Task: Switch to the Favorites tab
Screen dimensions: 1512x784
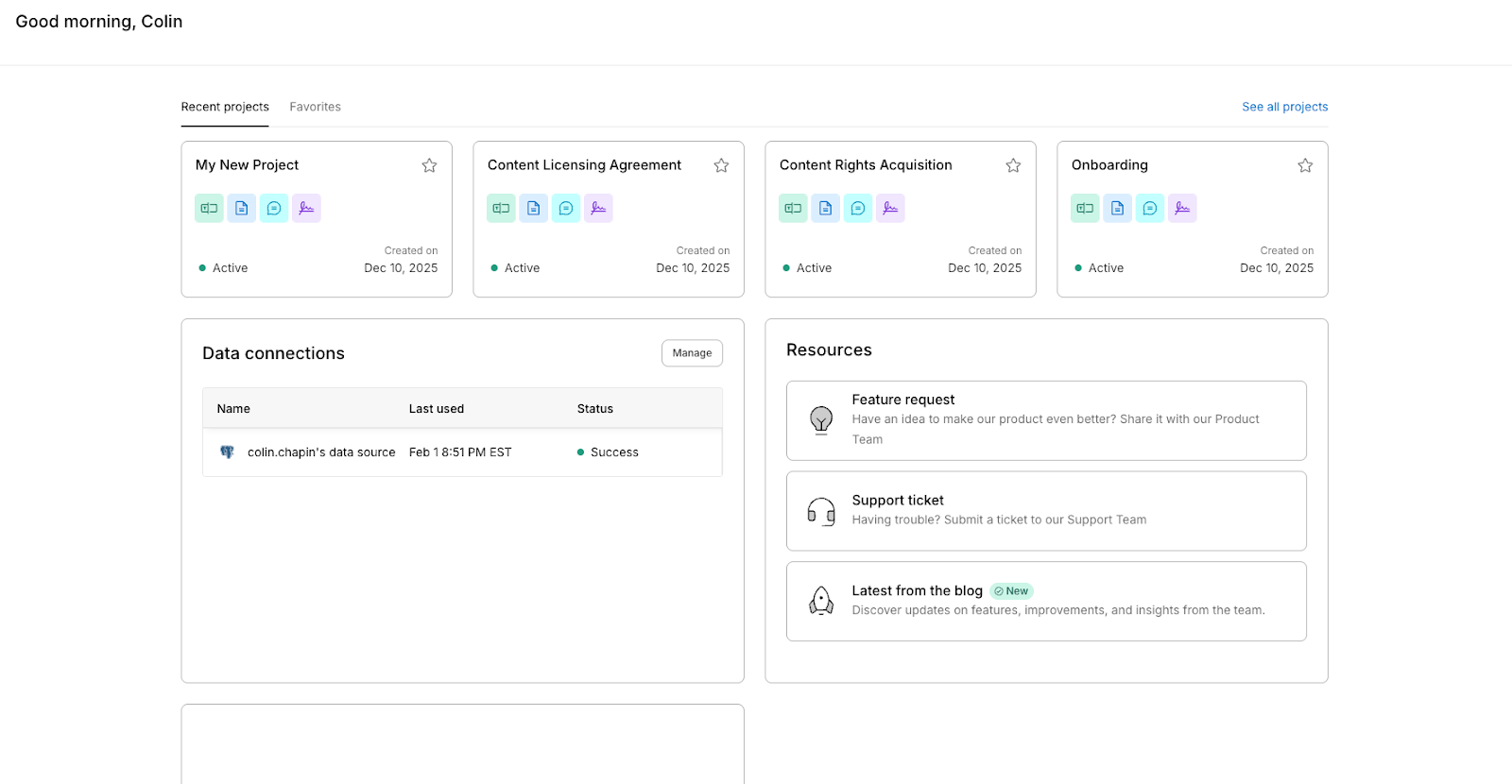Action: (315, 107)
